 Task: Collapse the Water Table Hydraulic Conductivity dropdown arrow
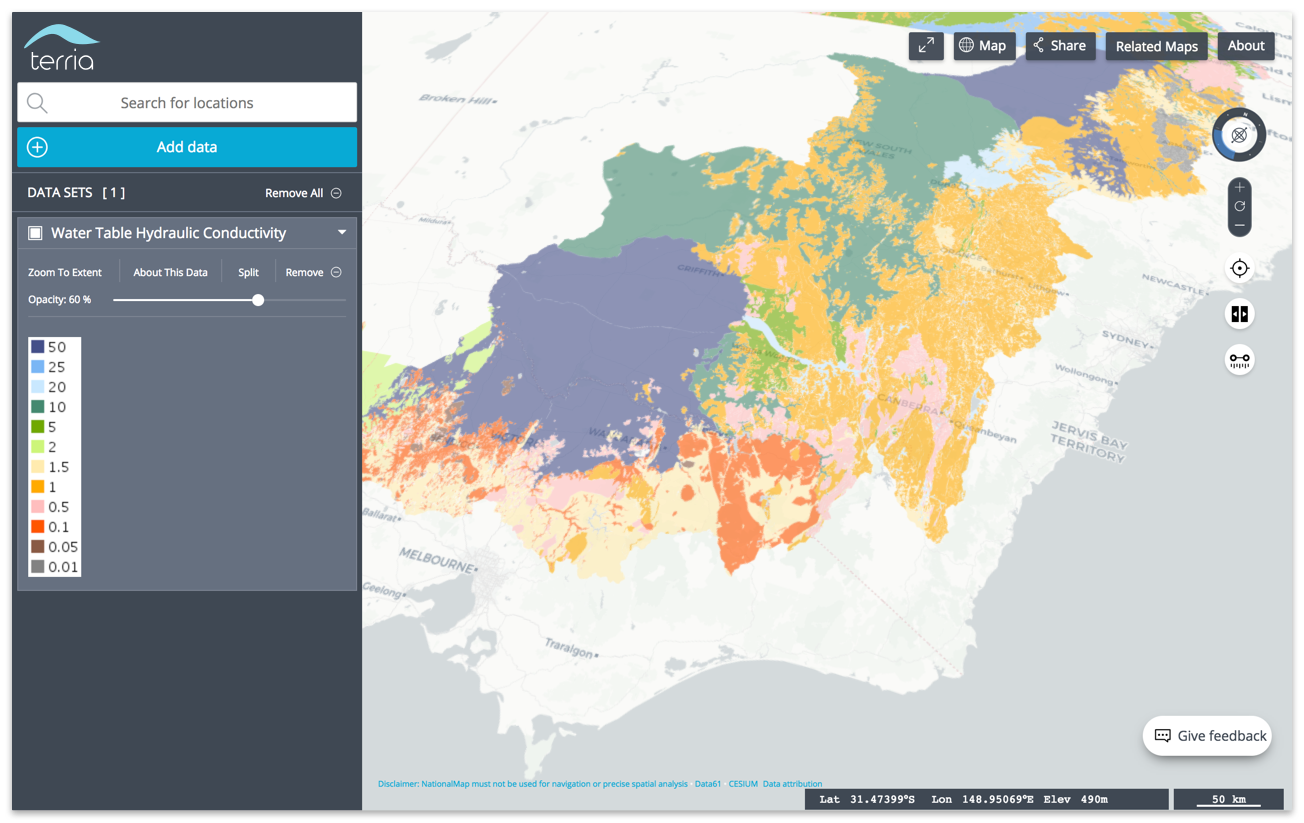(x=342, y=233)
